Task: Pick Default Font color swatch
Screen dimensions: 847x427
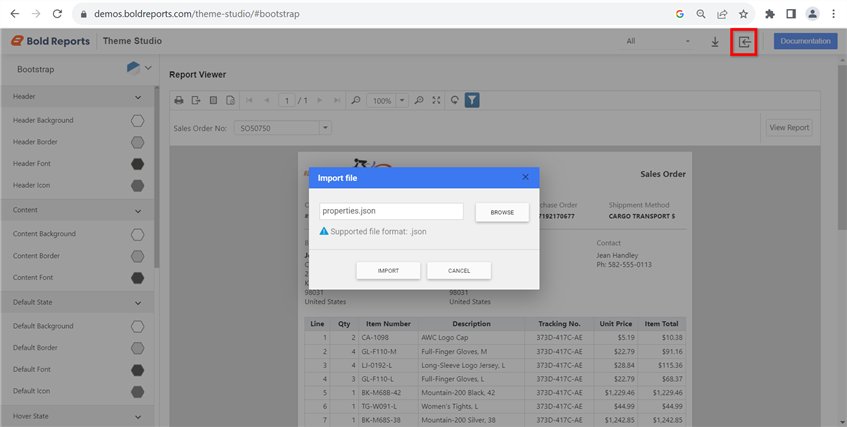Action: pos(138,370)
